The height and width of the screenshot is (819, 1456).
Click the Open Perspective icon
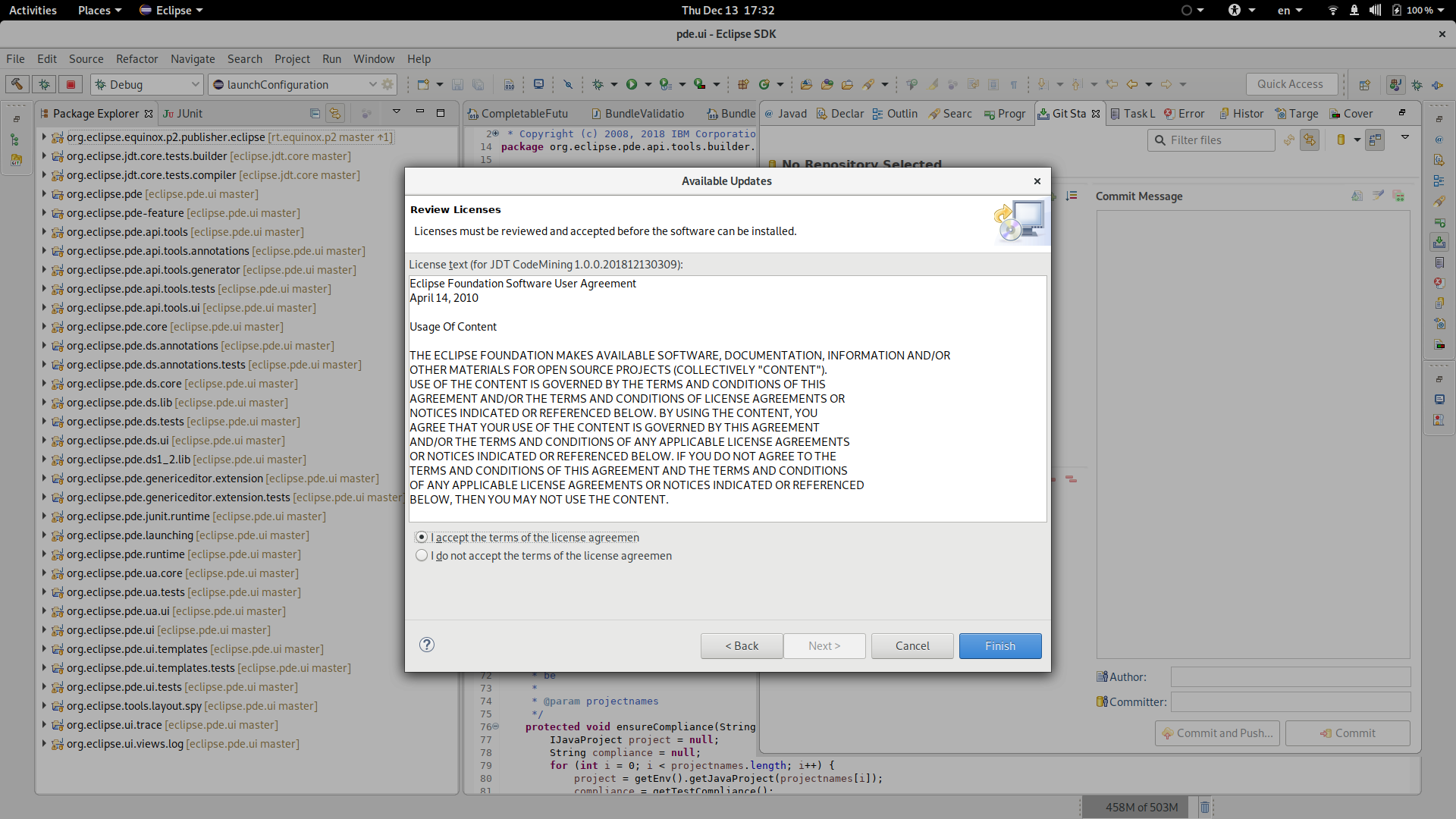point(1365,84)
